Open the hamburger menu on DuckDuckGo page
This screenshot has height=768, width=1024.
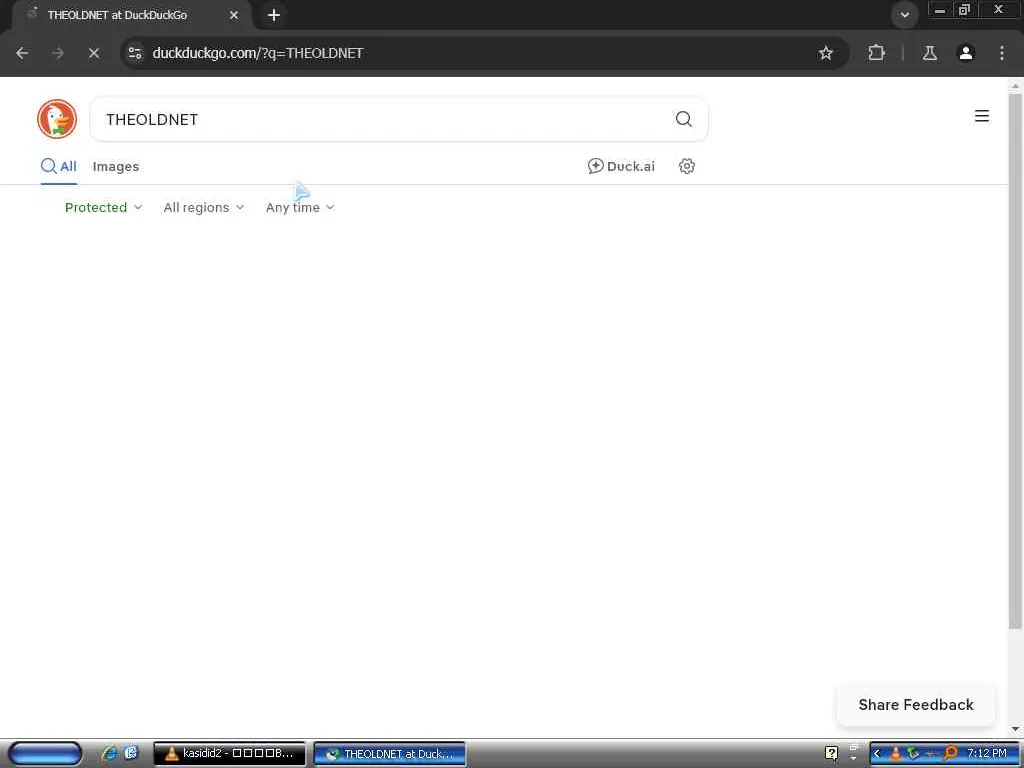[981, 116]
